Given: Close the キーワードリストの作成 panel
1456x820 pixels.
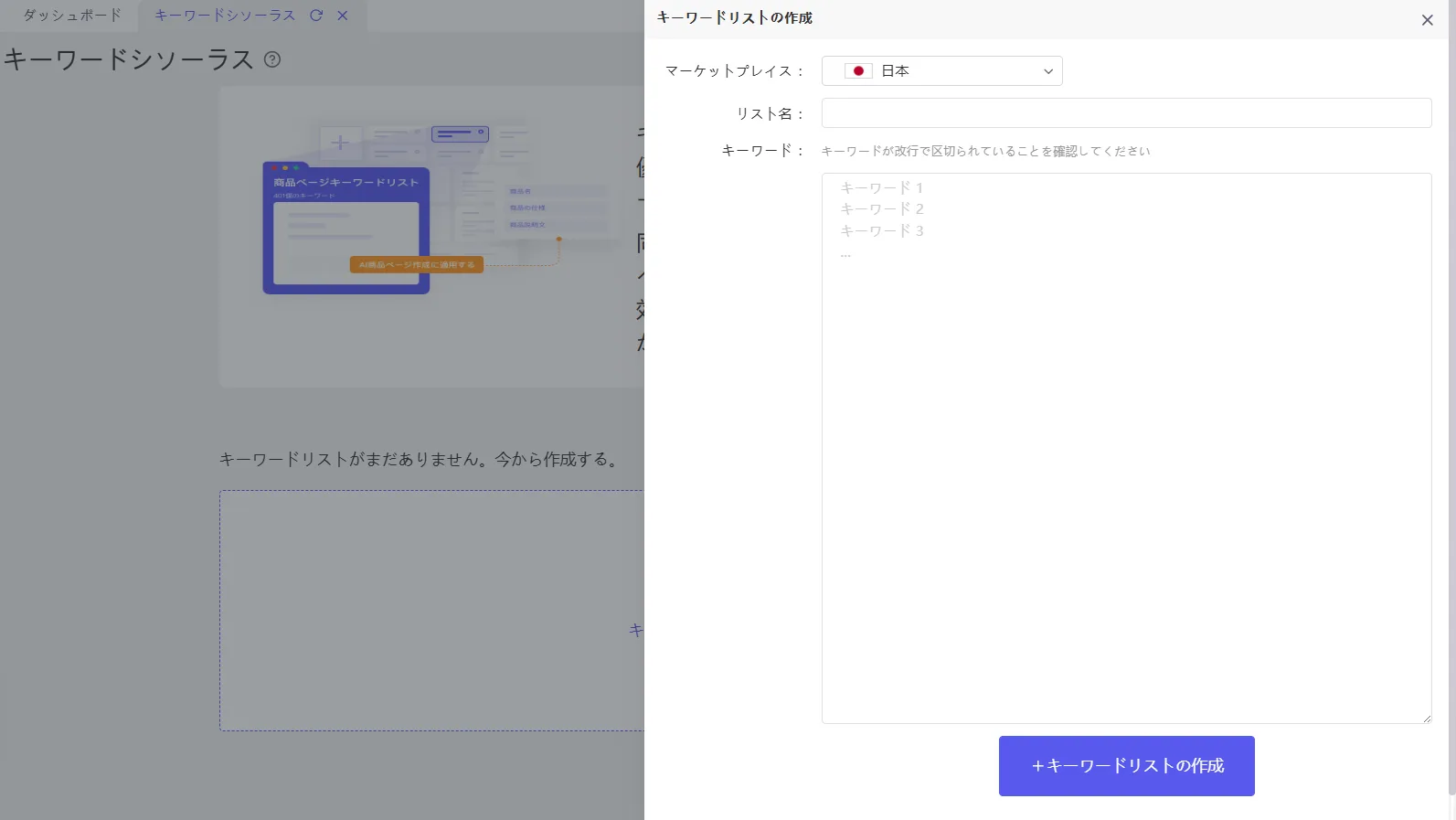Looking at the screenshot, I should click(x=1427, y=20).
